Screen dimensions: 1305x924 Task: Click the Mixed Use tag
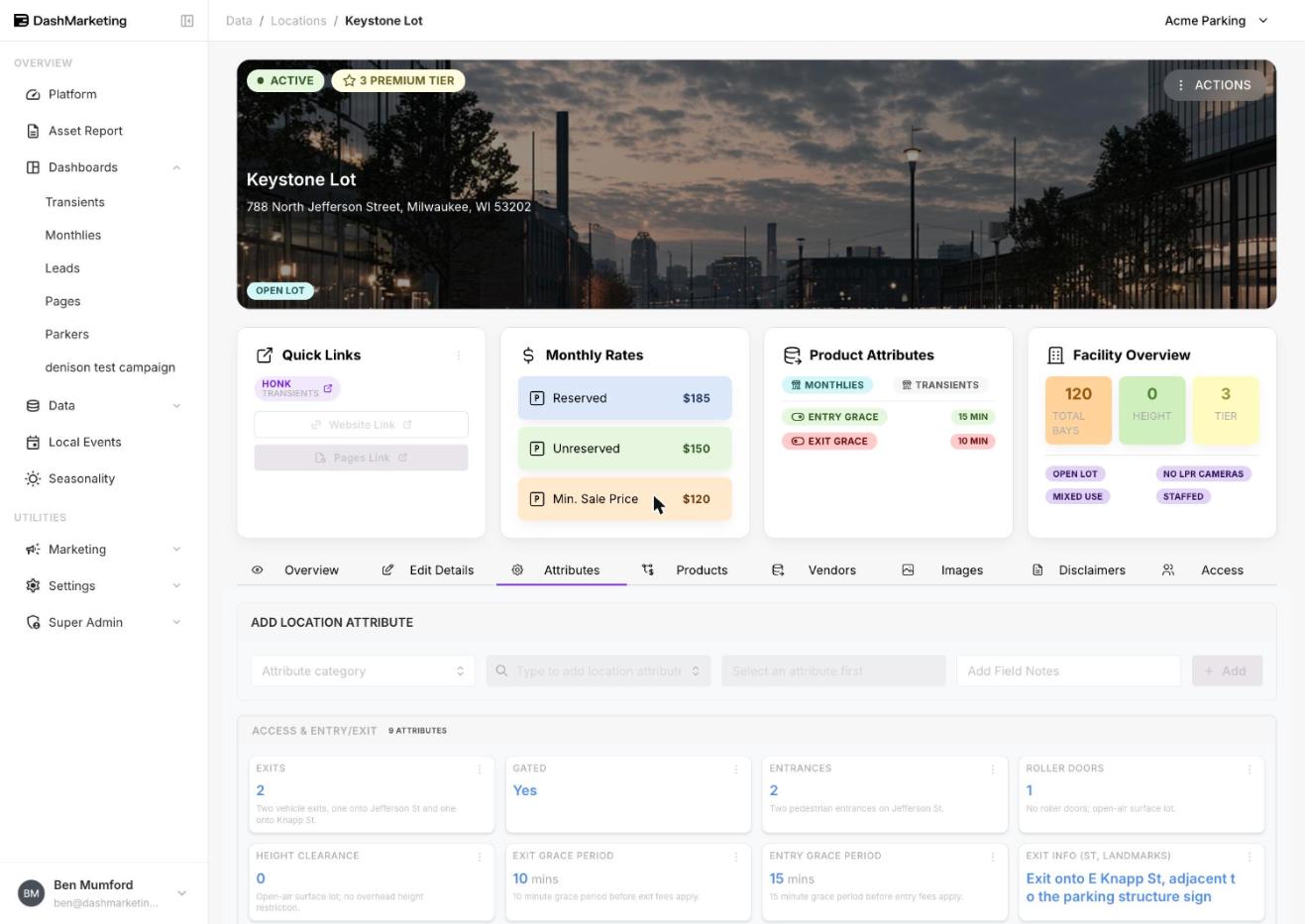point(1077,497)
